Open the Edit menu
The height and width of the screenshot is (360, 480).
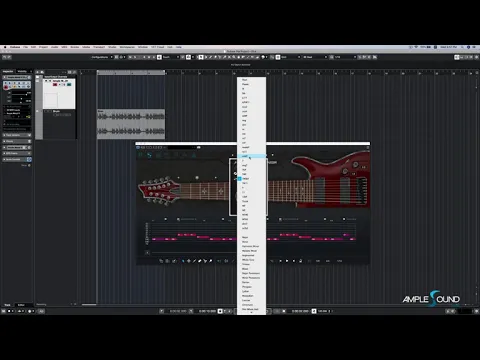(33, 47)
